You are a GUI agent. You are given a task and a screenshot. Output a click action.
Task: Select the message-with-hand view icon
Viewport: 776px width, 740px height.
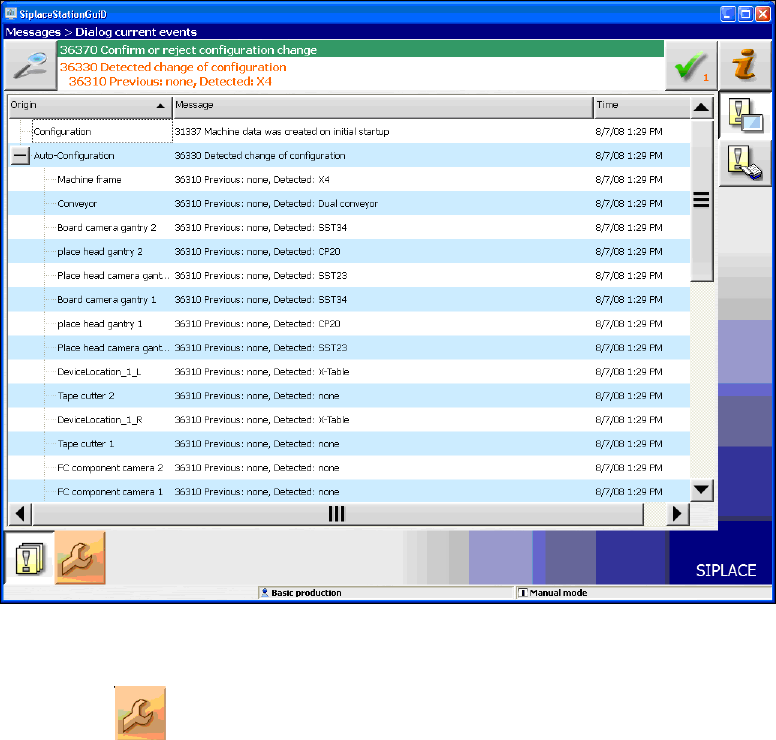[x=745, y=163]
